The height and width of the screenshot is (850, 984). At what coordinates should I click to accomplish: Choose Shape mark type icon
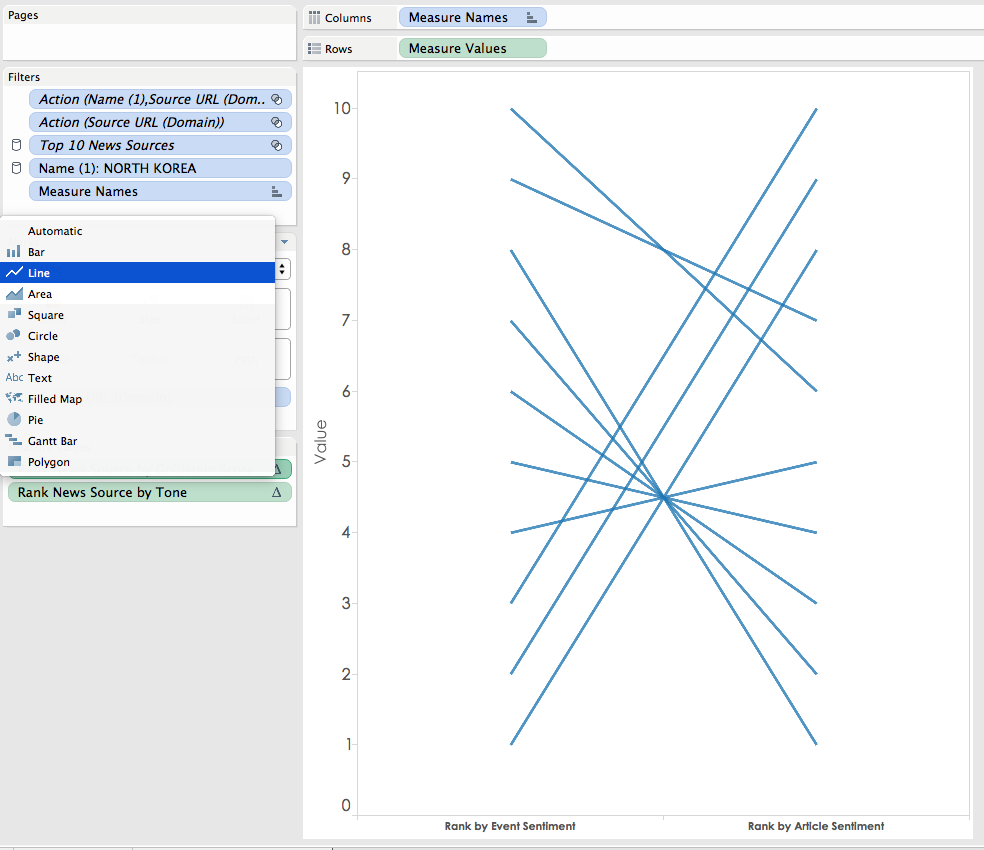[x=14, y=357]
